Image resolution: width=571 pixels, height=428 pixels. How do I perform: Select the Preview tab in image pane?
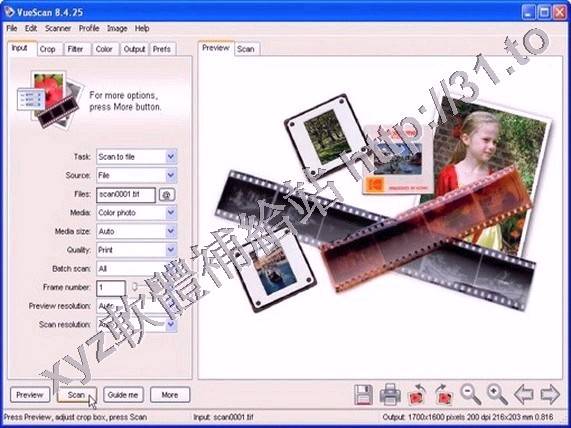pos(216,48)
